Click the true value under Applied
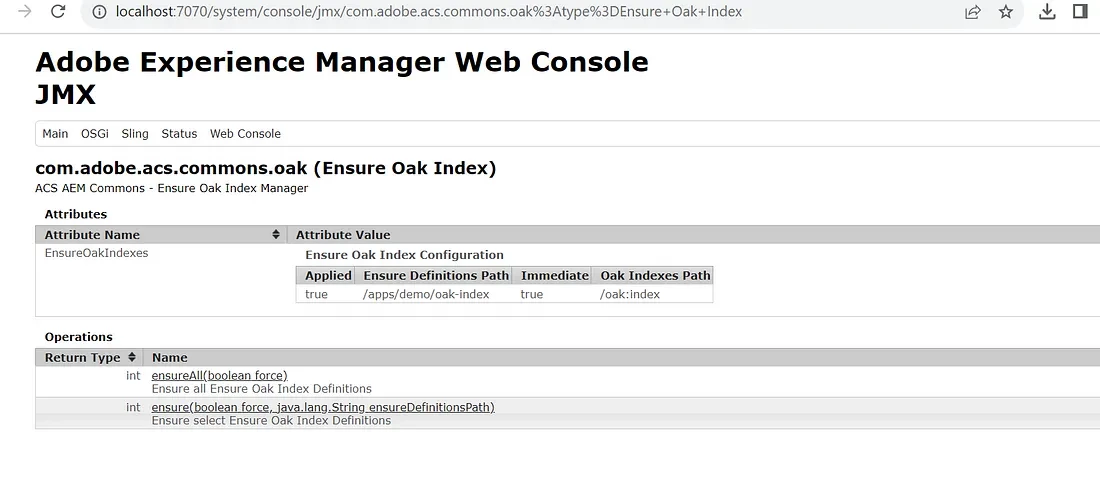1100x478 pixels. pos(316,294)
